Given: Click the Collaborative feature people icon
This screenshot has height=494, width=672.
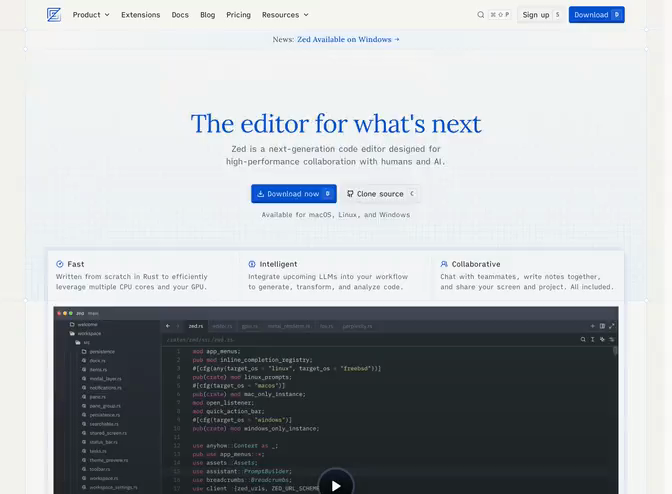Looking at the screenshot, I should click(x=444, y=264).
